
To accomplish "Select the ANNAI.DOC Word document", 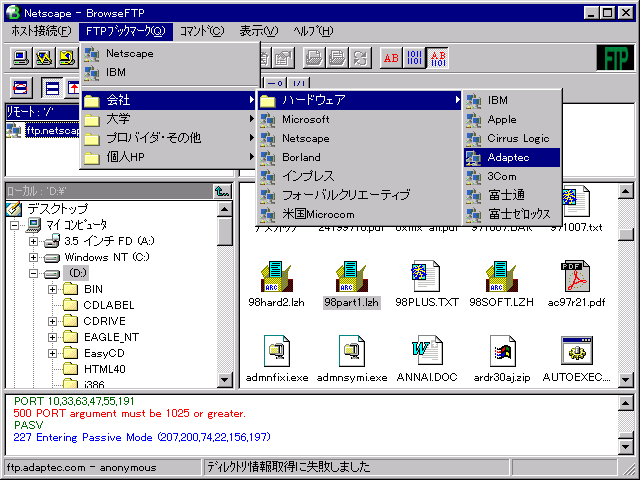I will [x=427, y=358].
